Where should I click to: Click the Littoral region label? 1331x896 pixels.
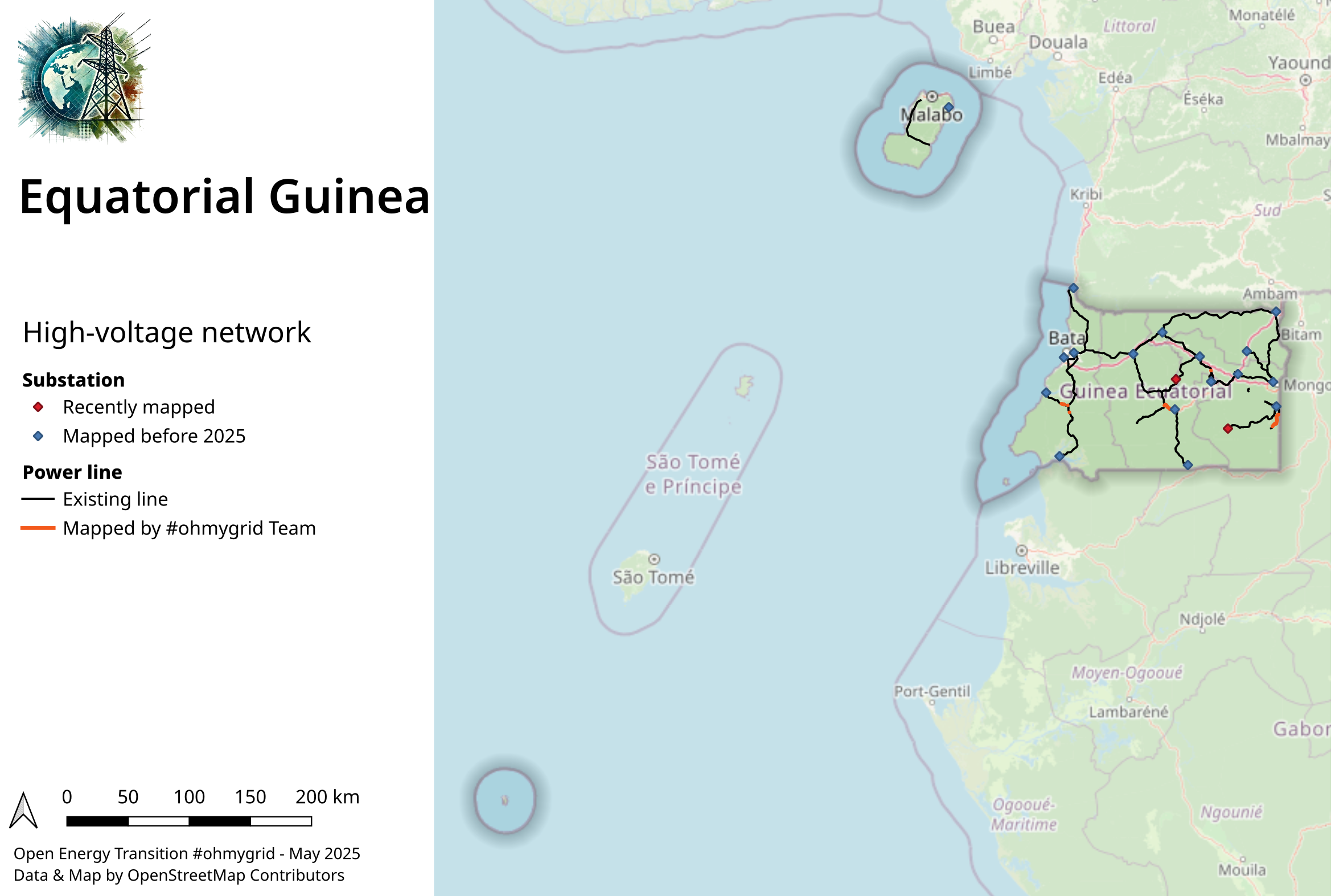click(1129, 26)
